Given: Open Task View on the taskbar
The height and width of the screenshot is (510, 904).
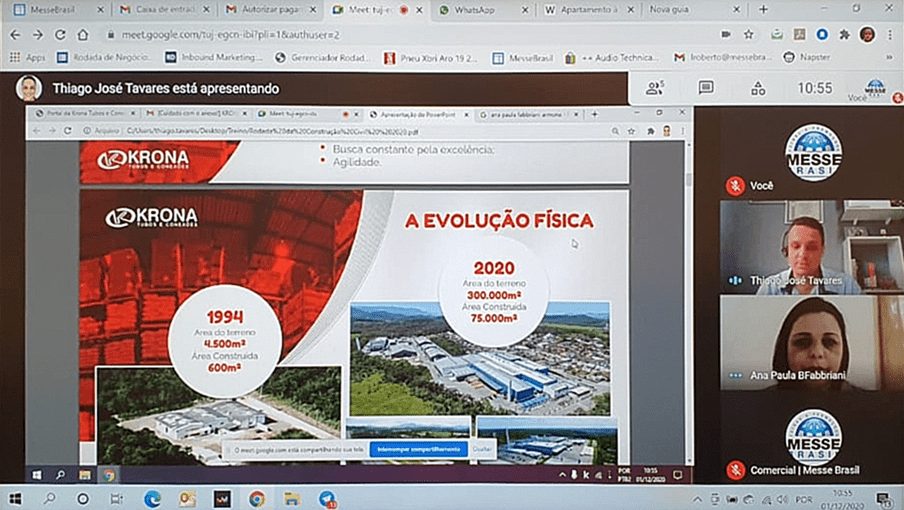Looking at the screenshot, I should pyautogui.click(x=116, y=498).
